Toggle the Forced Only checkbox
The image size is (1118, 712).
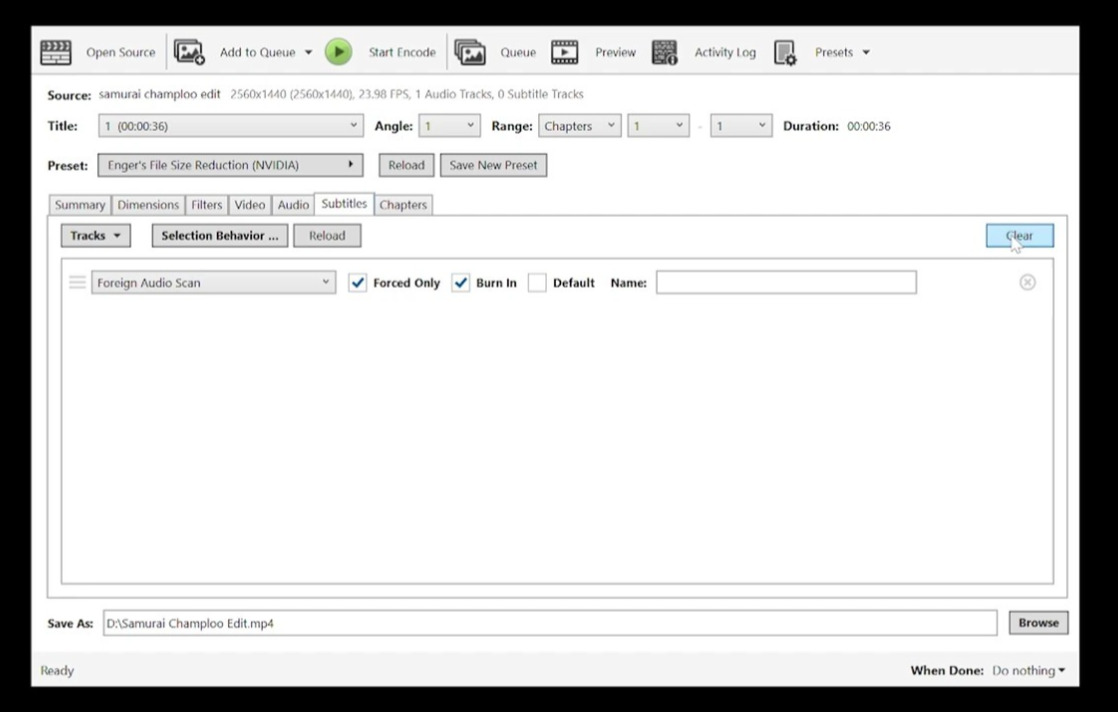357,283
